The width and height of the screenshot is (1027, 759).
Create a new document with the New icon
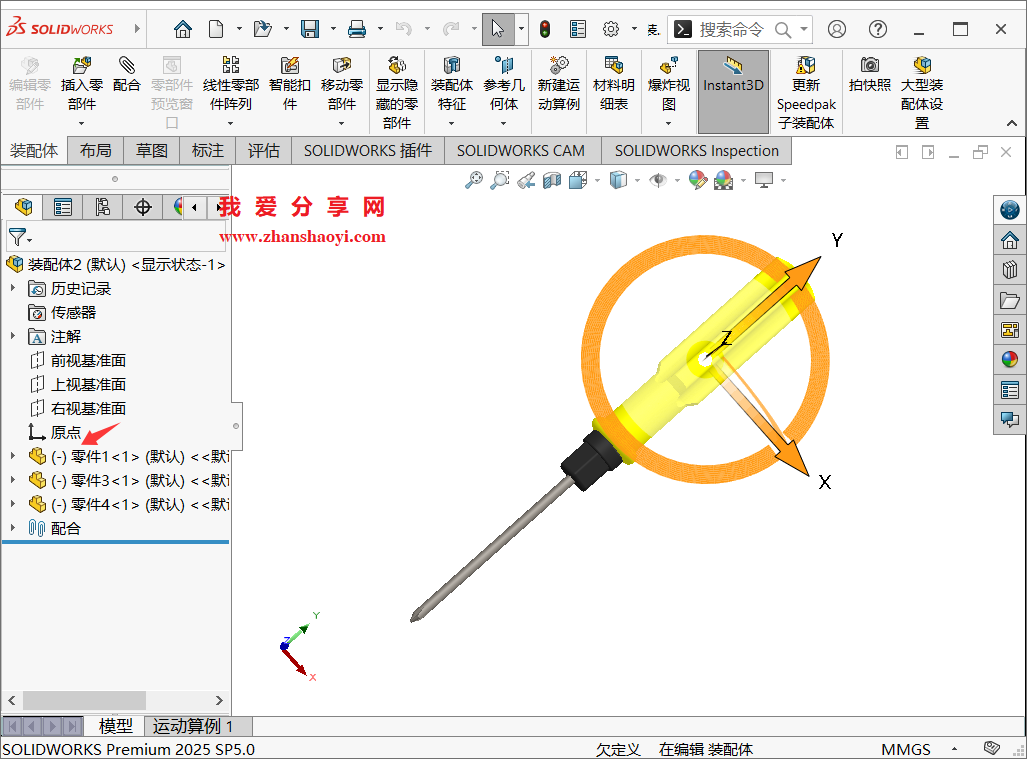216,29
